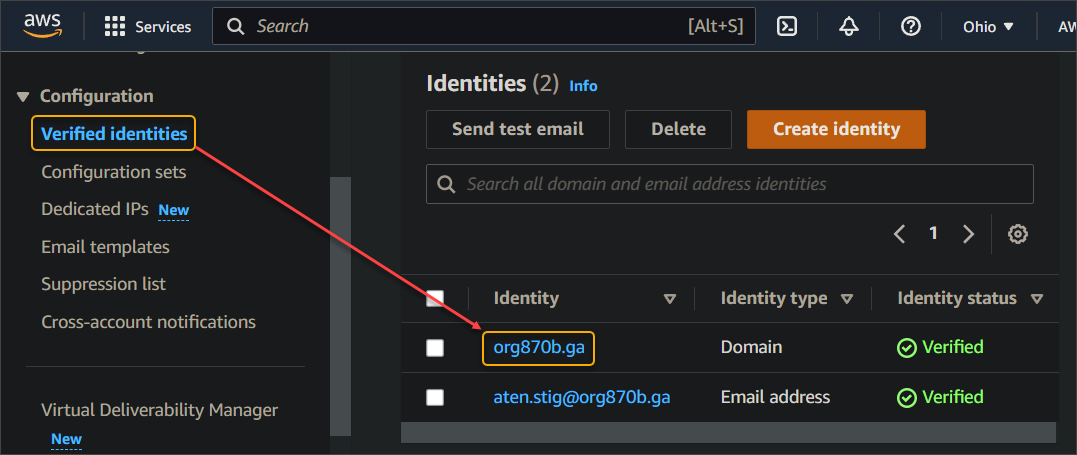
Task: Open Cross-account notifications in sidebar
Action: [x=148, y=322]
